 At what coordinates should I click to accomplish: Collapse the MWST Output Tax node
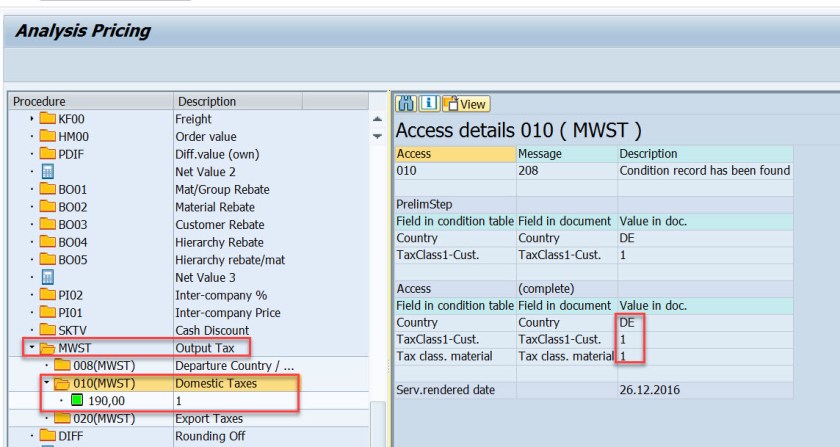[x=34, y=347]
